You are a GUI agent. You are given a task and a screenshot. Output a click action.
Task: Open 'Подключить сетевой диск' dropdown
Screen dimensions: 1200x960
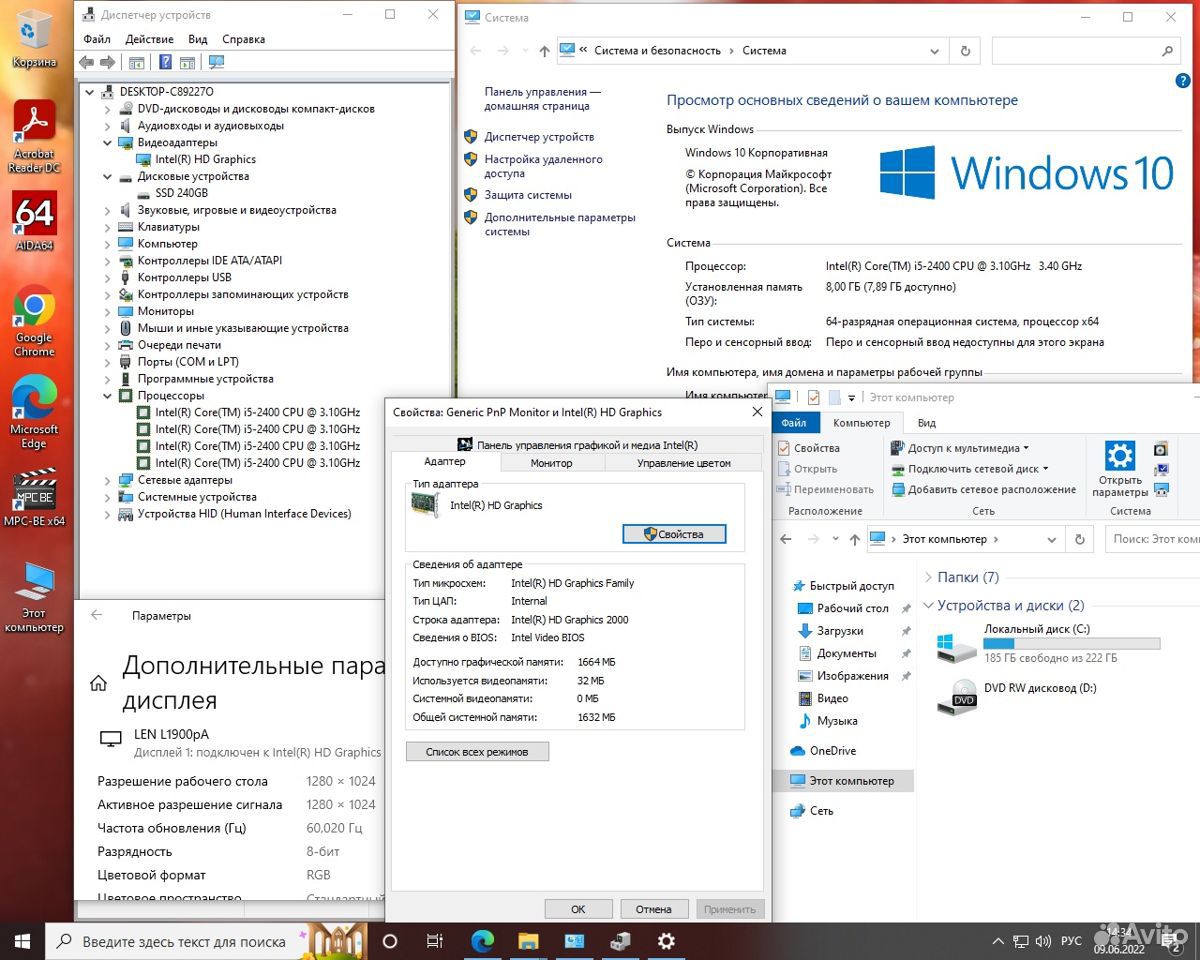[969, 469]
